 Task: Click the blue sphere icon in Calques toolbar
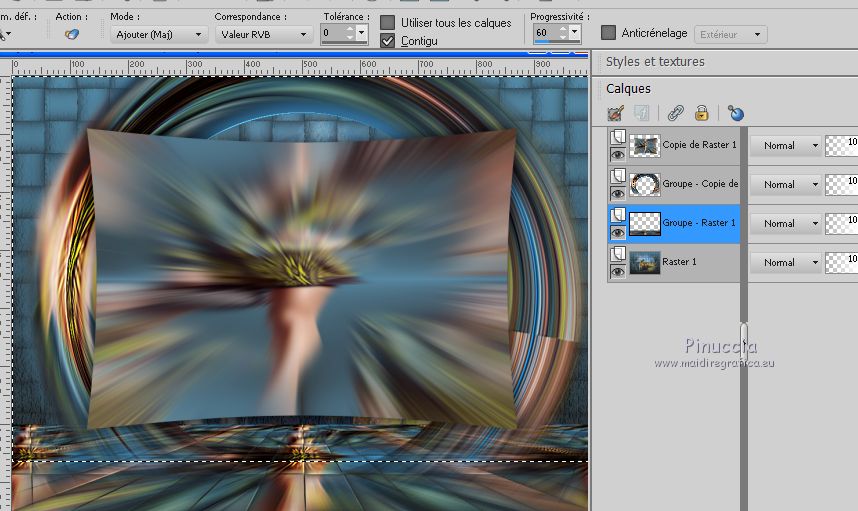coord(736,113)
